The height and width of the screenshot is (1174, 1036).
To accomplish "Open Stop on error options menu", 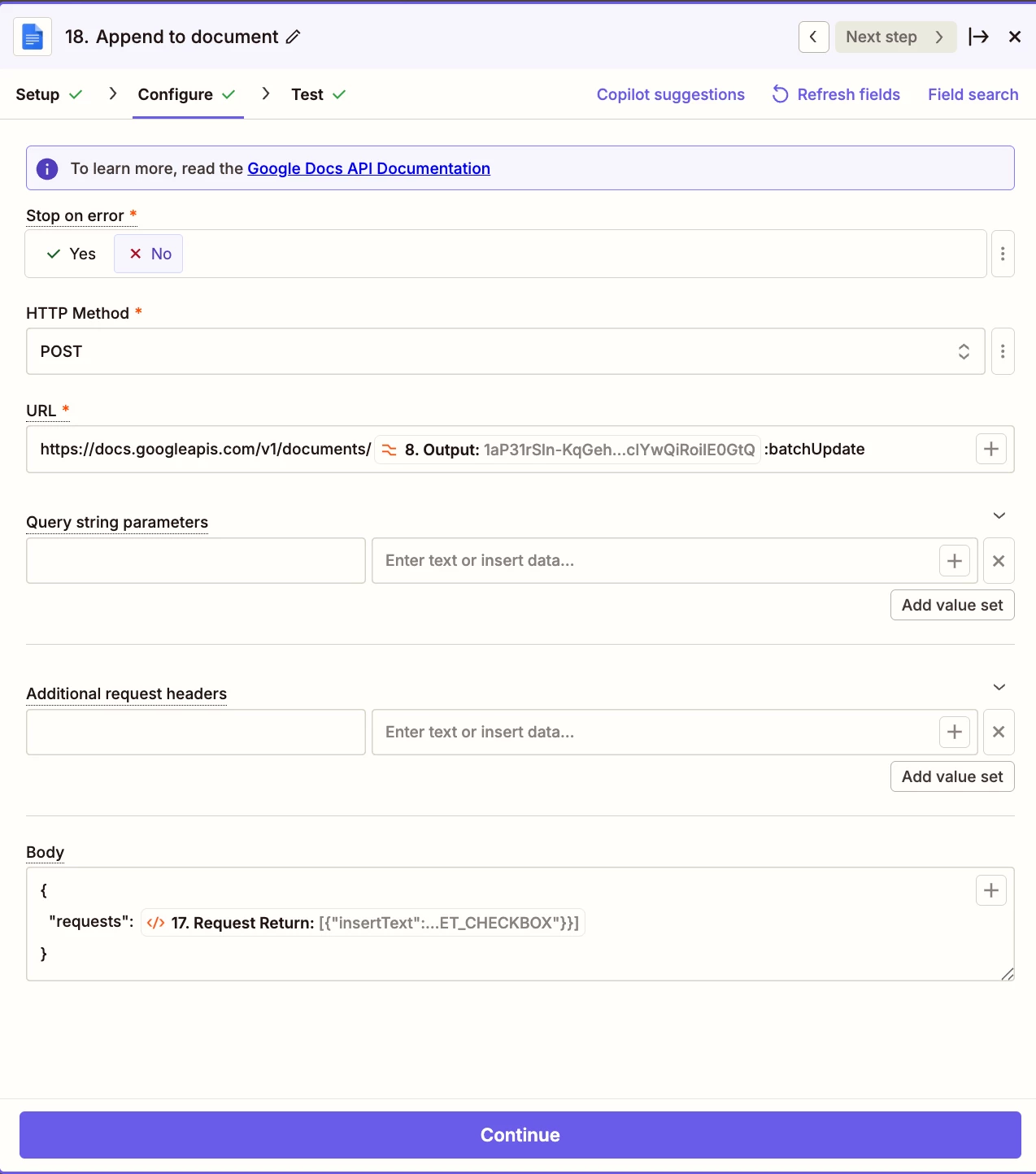I will click(x=1003, y=254).
